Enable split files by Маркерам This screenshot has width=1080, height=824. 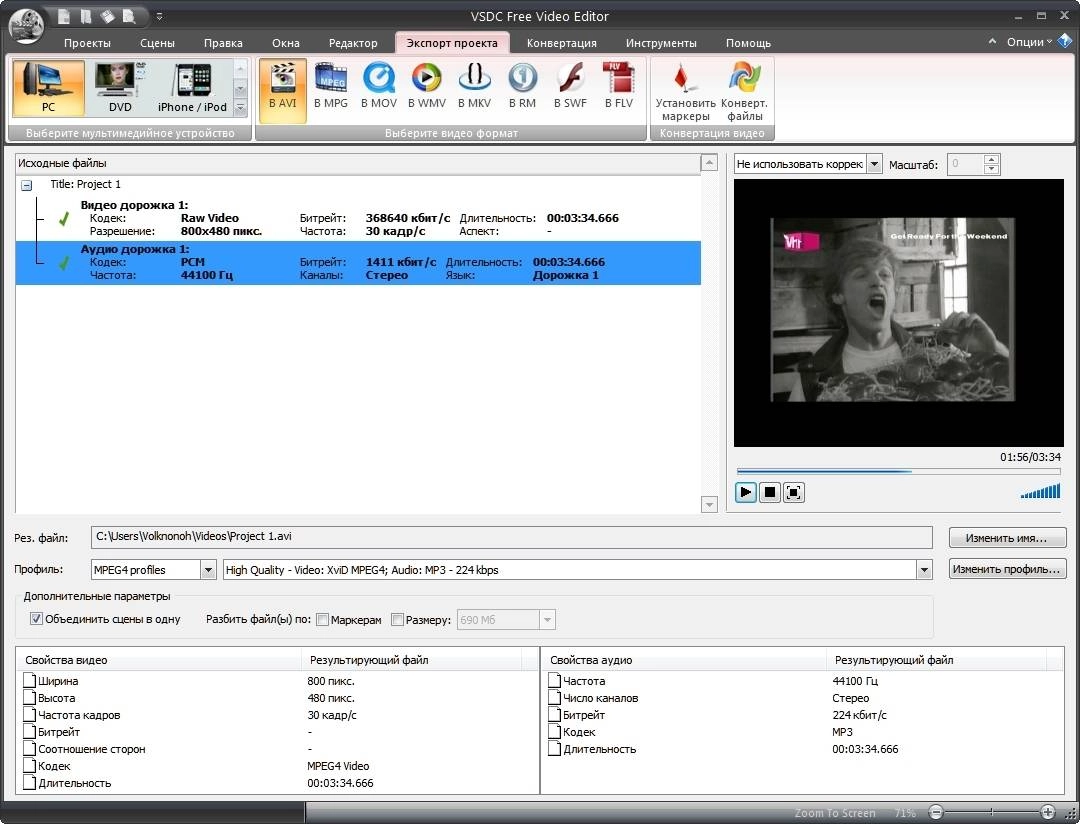[x=322, y=619]
